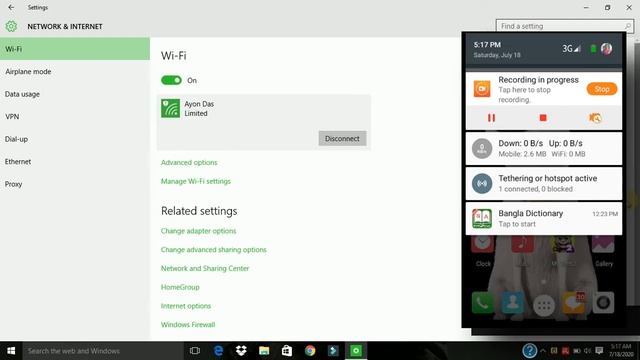Click the Disconnect button
The width and height of the screenshot is (640, 360).
[x=342, y=138]
